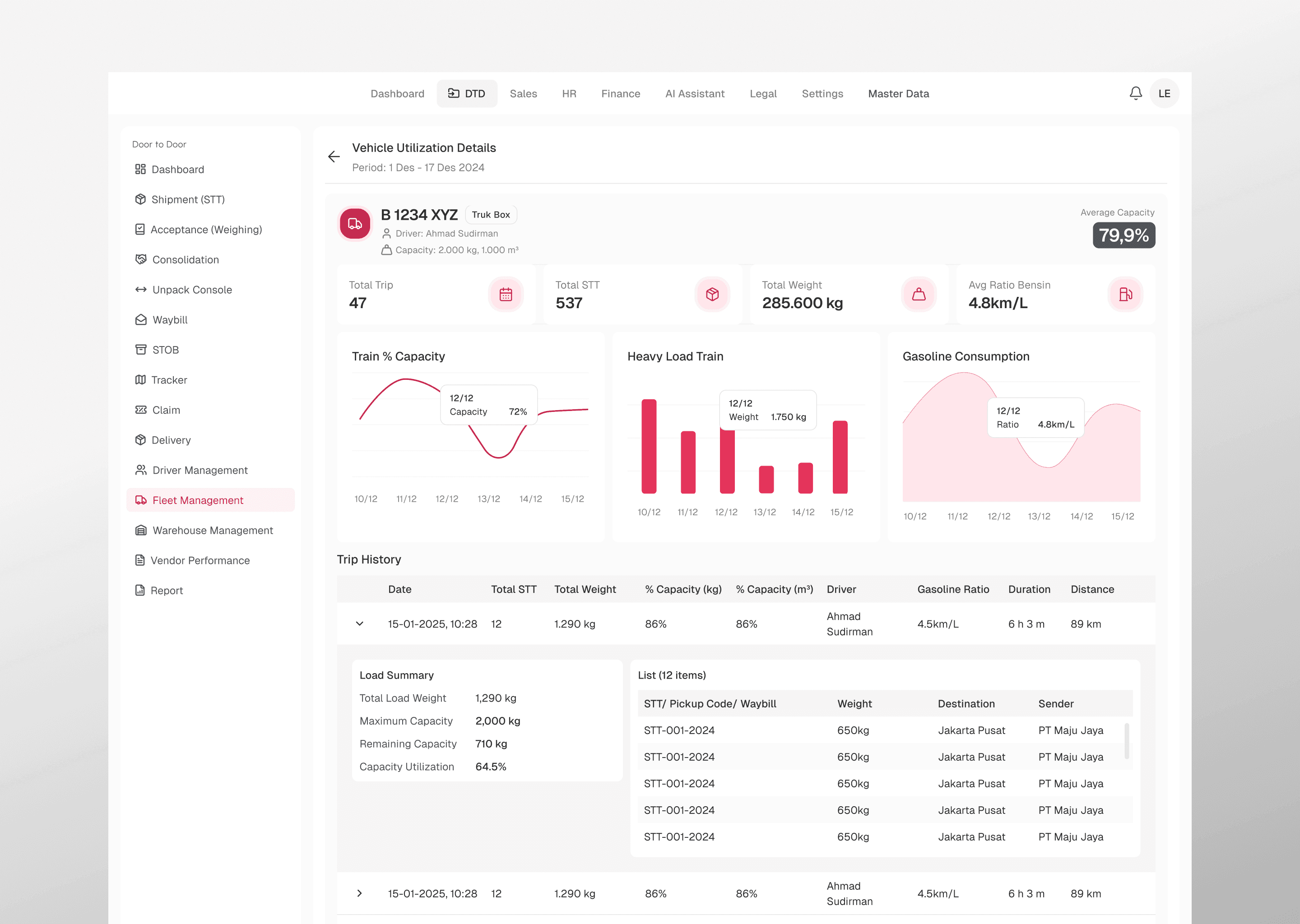Click the Consolidation handshake icon
This screenshot has width=1300, height=924.
click(140, 259)
